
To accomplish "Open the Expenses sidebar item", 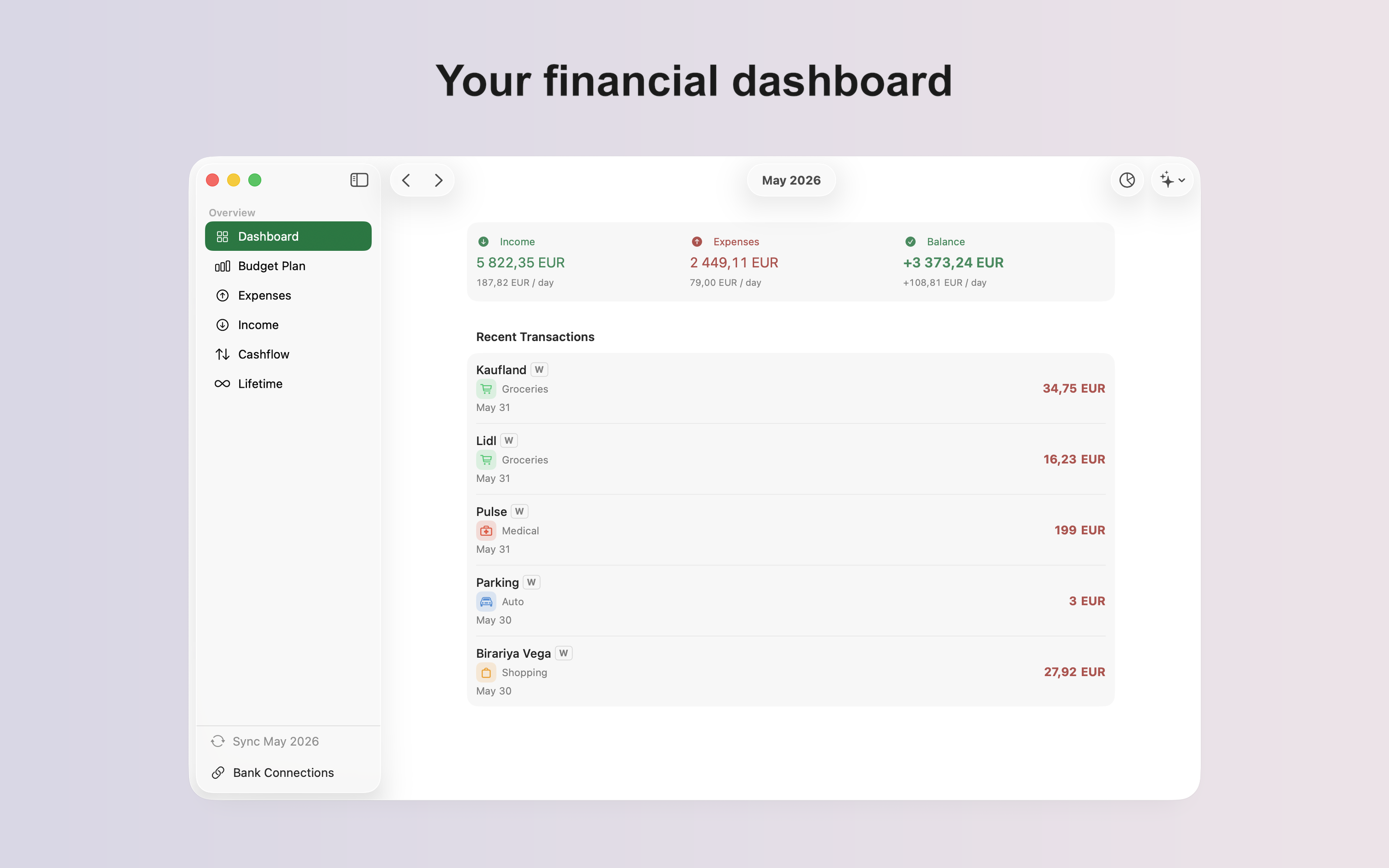I will (288, 295).
